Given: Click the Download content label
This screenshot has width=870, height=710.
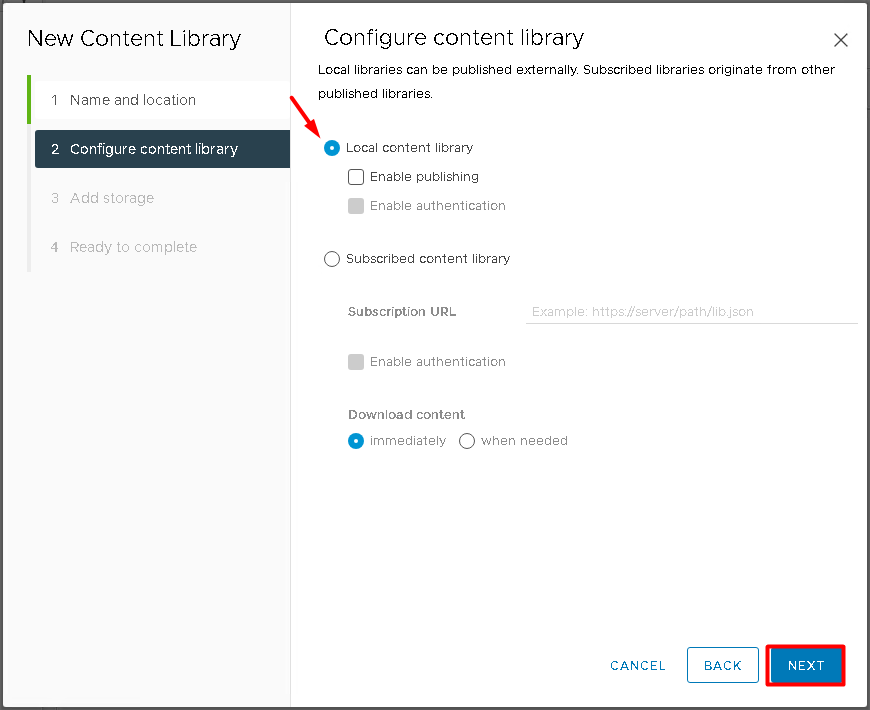Looking at the screenshot, I should pos(407,415).
